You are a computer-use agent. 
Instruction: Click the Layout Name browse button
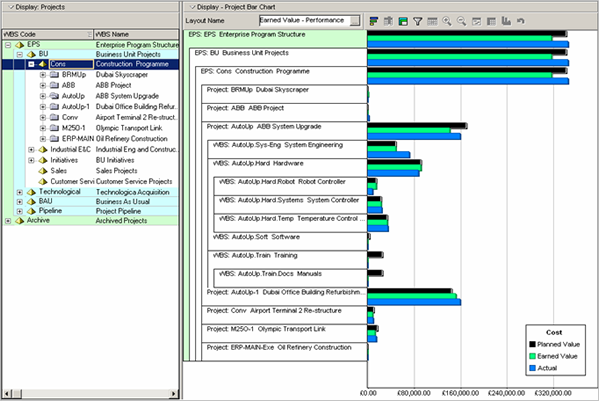point(355,21)
